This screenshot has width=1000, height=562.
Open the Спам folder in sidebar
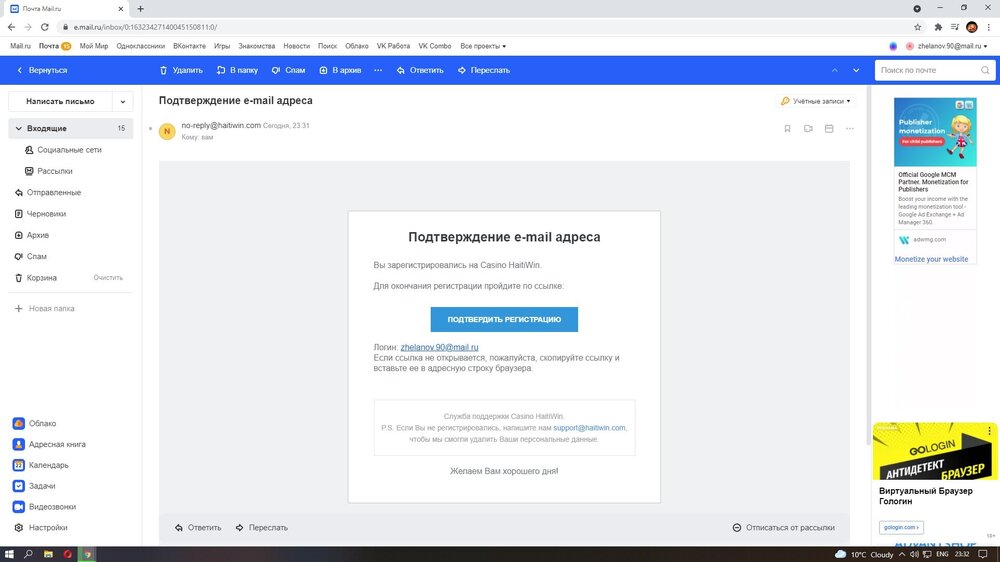click(x=37, y=256)
